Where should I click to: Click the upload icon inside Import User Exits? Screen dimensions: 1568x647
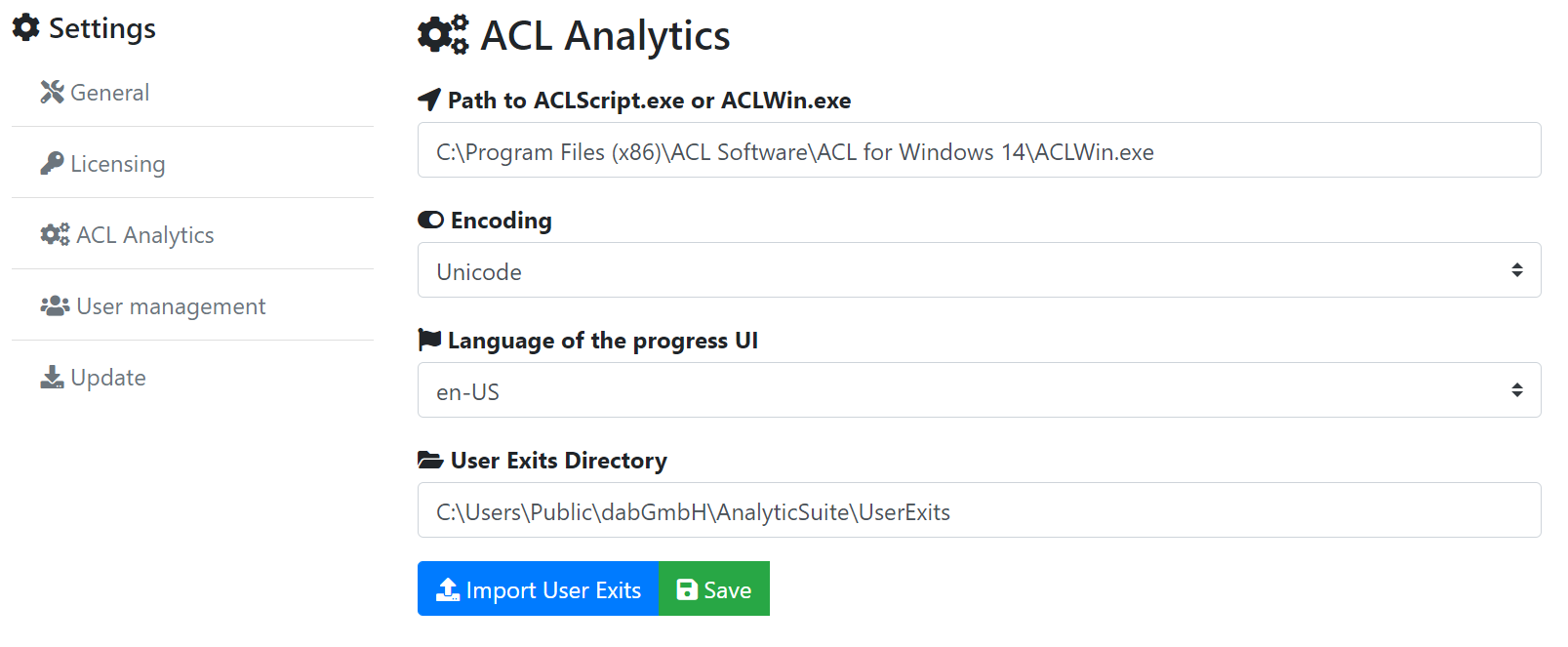coord(448,588)
